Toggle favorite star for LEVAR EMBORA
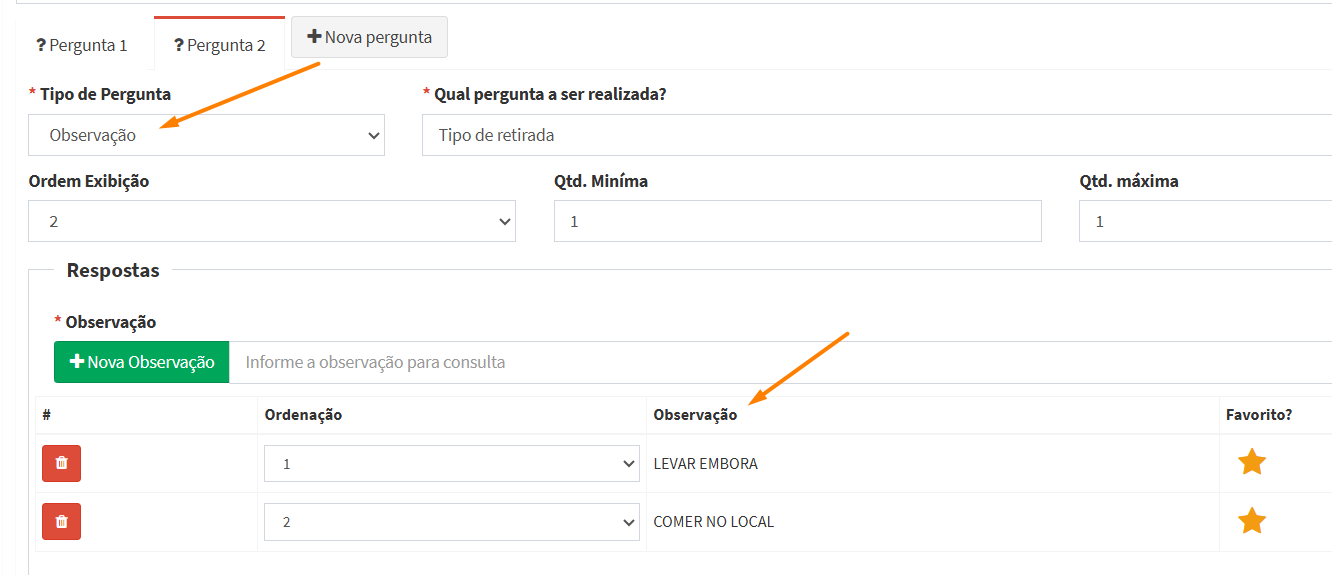Screen dimensions: 1332x575 1251,462
